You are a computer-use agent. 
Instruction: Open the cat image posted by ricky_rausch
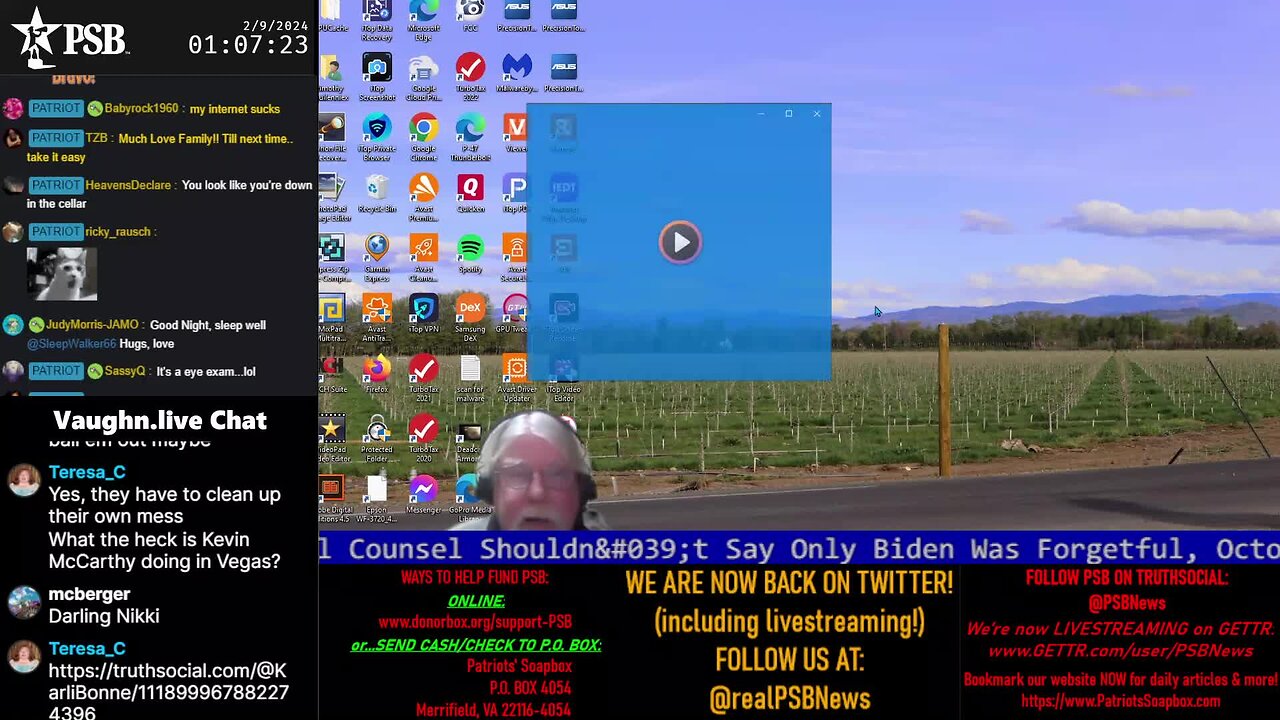coord(62,273)
